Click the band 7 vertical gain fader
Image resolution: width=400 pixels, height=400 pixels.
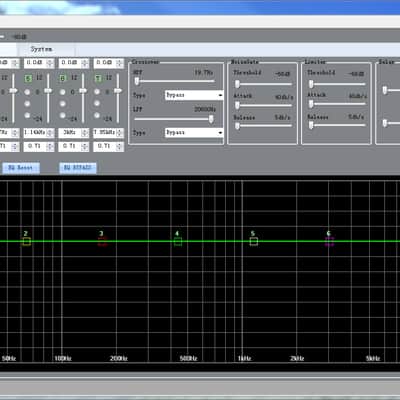(118, 91)
